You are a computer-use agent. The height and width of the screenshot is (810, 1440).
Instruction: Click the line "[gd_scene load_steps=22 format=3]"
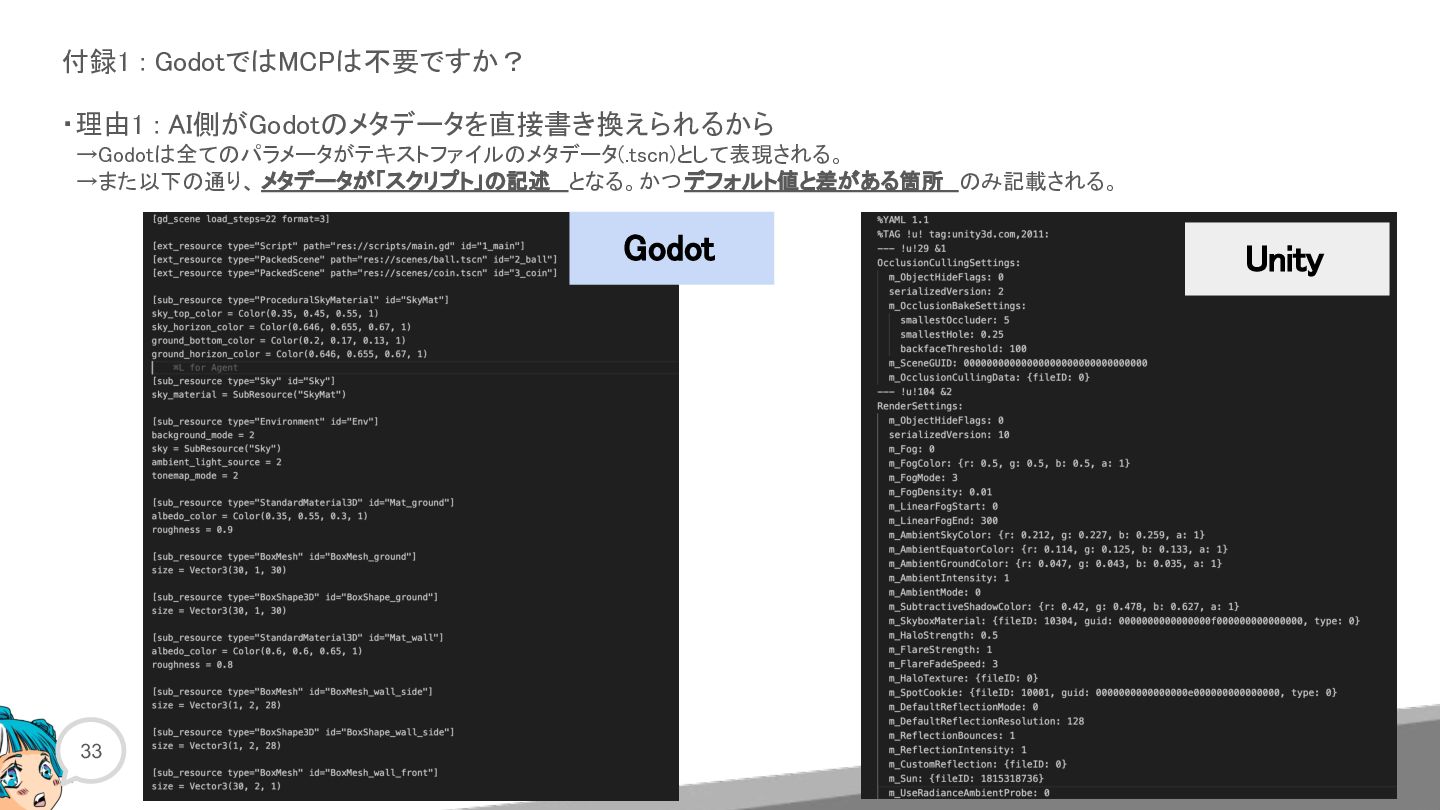[x=241, y=218]
